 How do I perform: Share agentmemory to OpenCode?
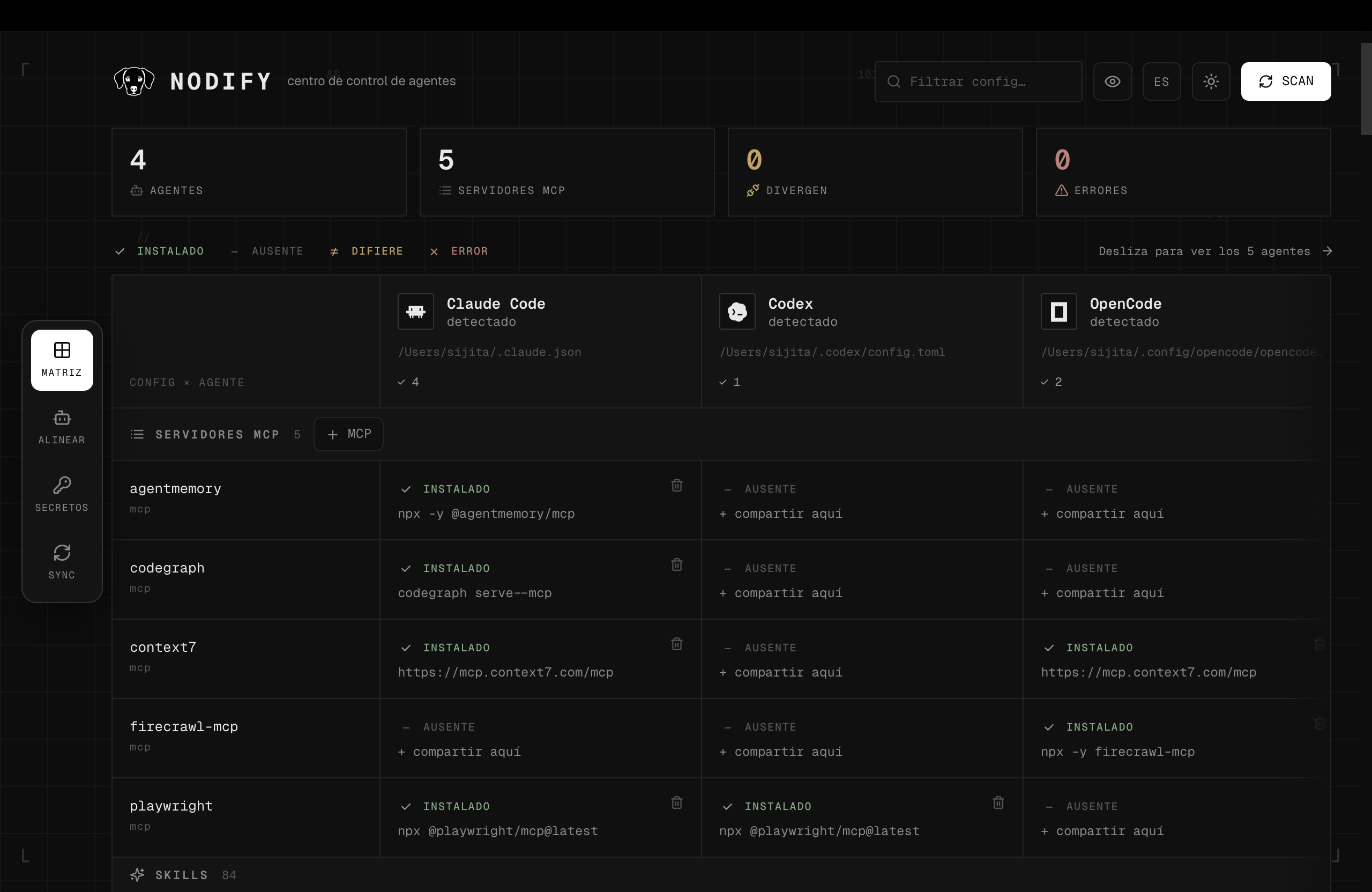click(x=1102, y=514)
